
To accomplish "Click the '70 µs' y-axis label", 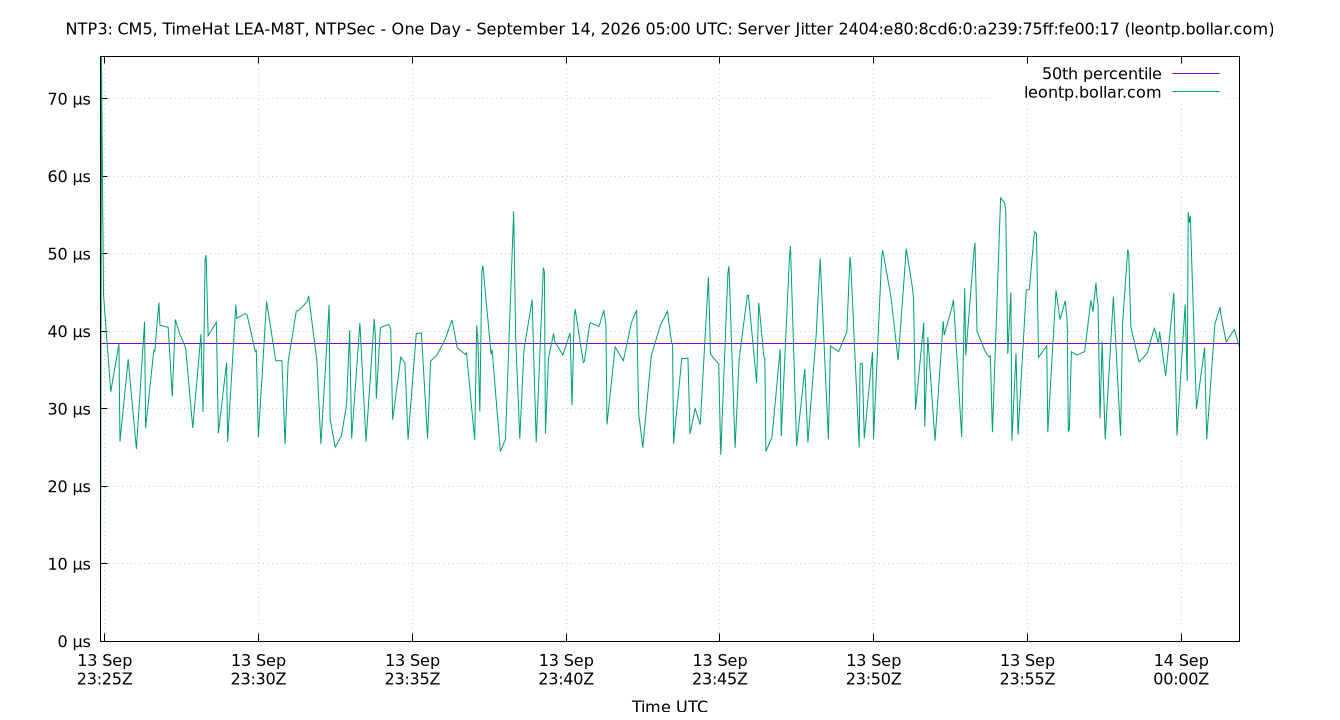I will pos(68,99).
